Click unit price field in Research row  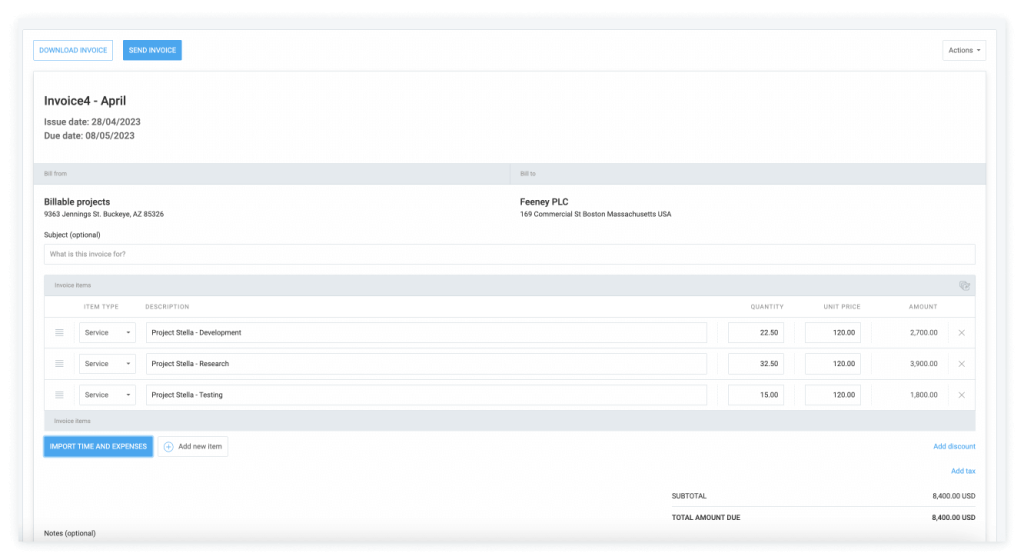tap(833, 364)
